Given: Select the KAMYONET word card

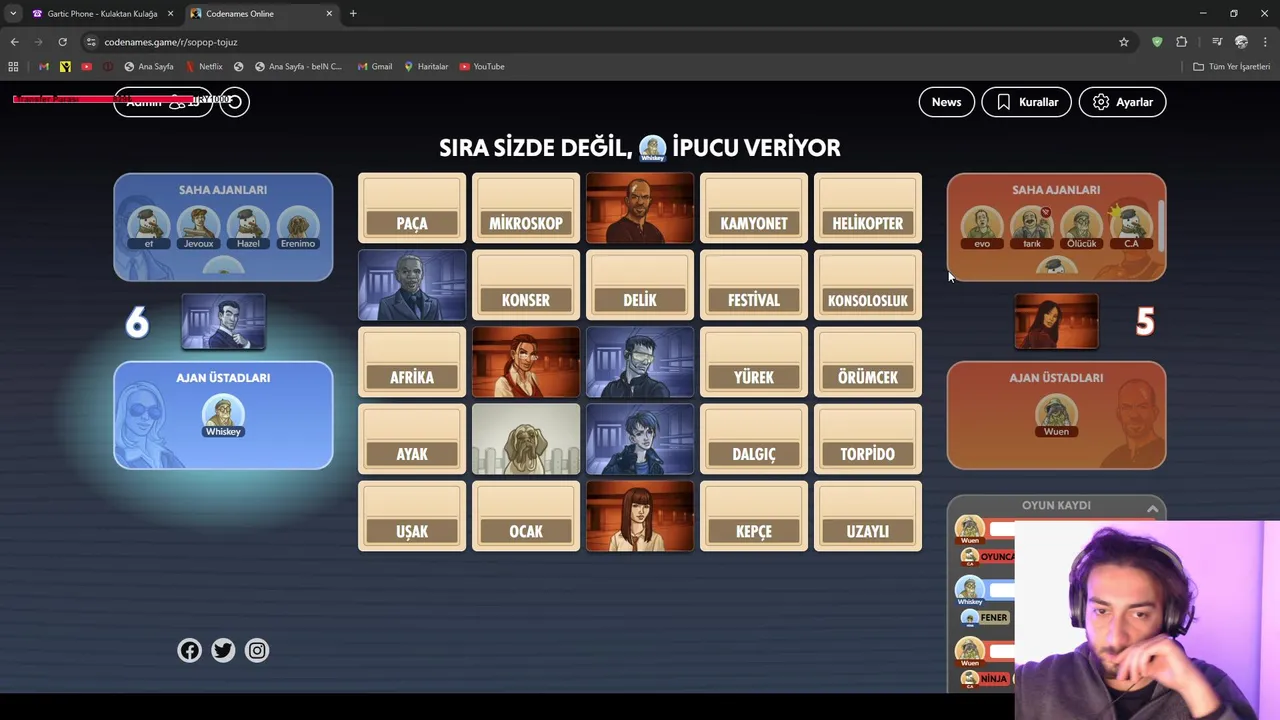Looking at the screenshot, I should click(x=754, y=208).
